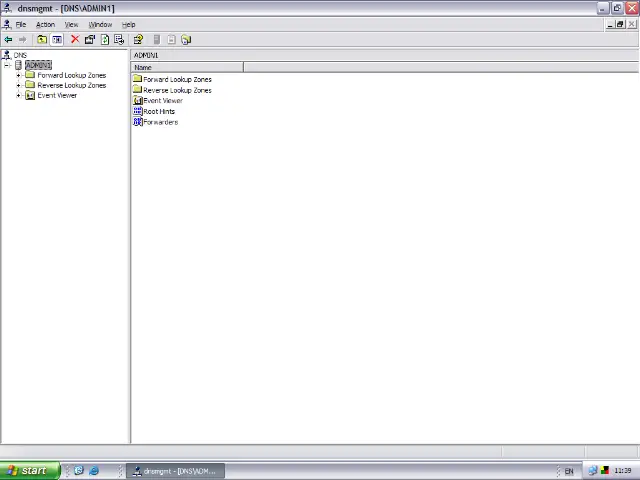Screen dimensions: 640x480
Task: Click Reverse Lookup Zones folder icon in list
Action: (x=138, y=89)
